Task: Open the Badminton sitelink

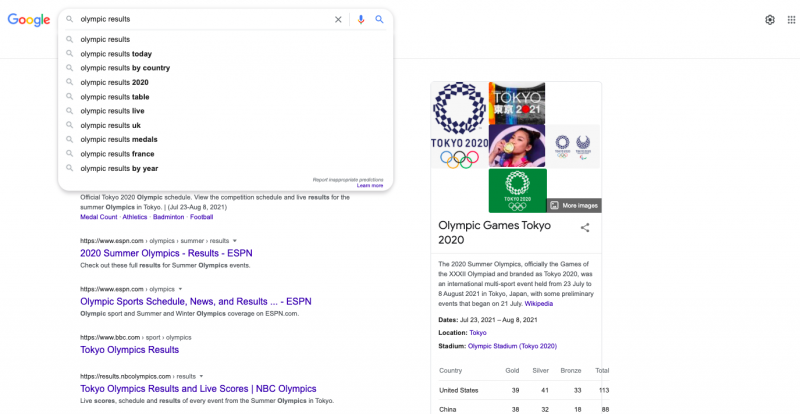Action: [x=168, y=217]
